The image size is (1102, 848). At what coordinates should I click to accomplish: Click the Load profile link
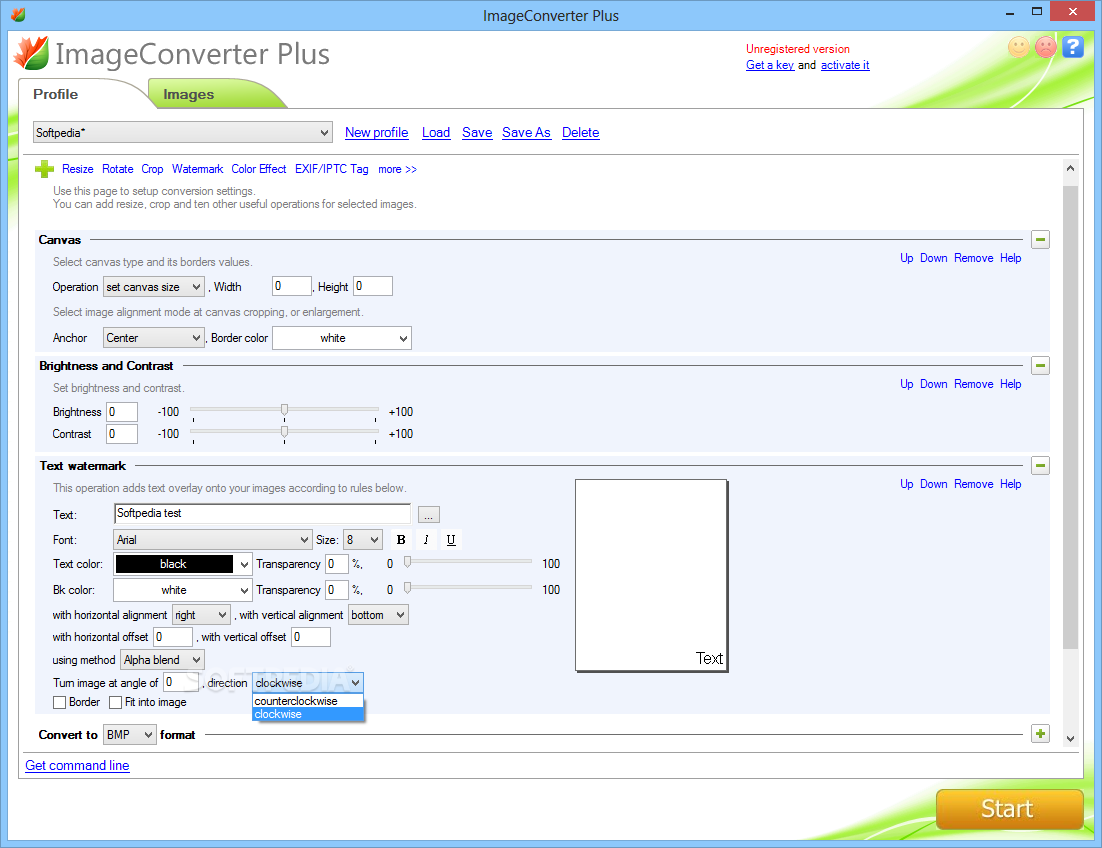[x=436, y=132]
